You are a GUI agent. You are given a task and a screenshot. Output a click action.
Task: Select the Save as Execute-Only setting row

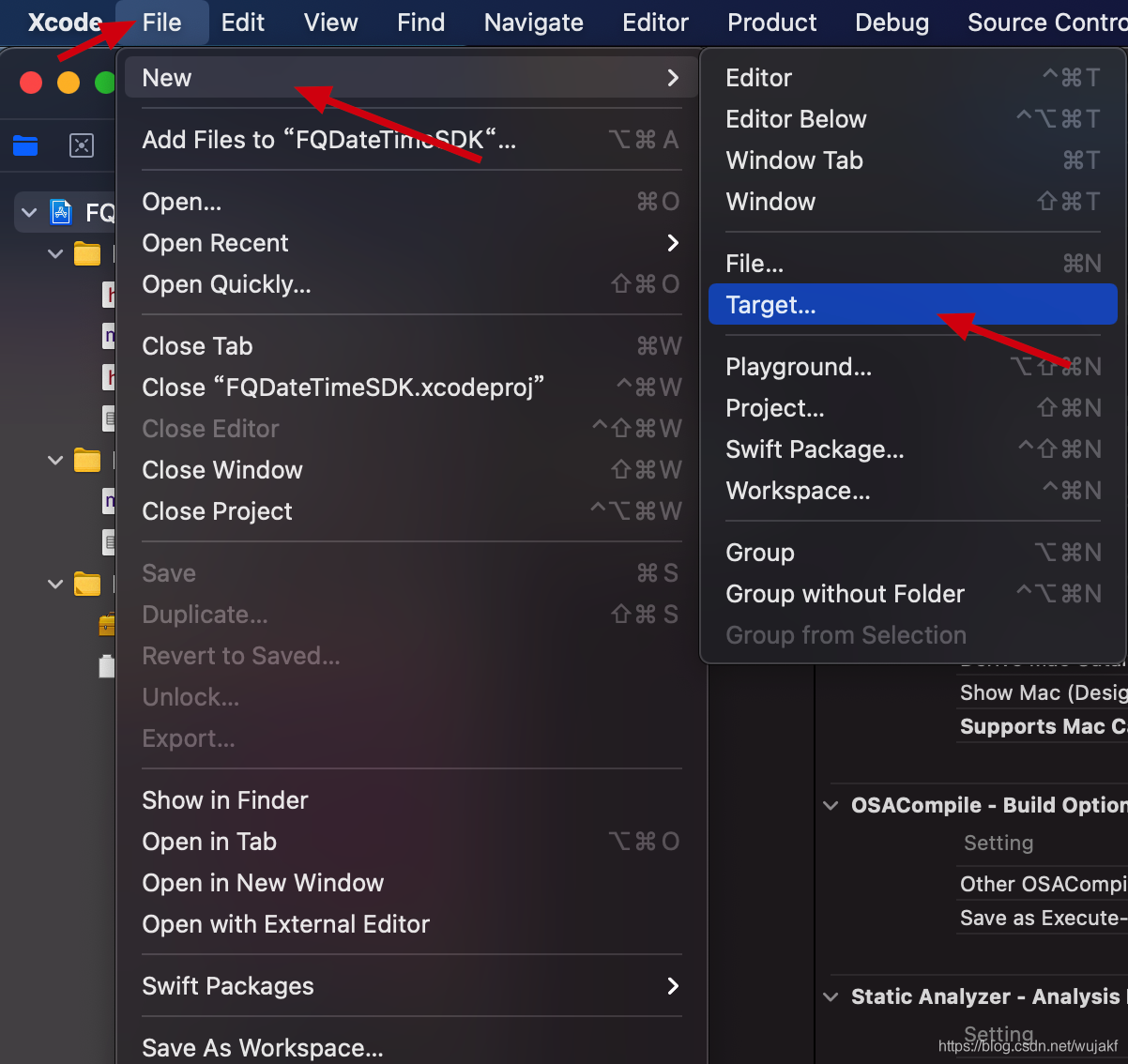(x=1042, y=918)
